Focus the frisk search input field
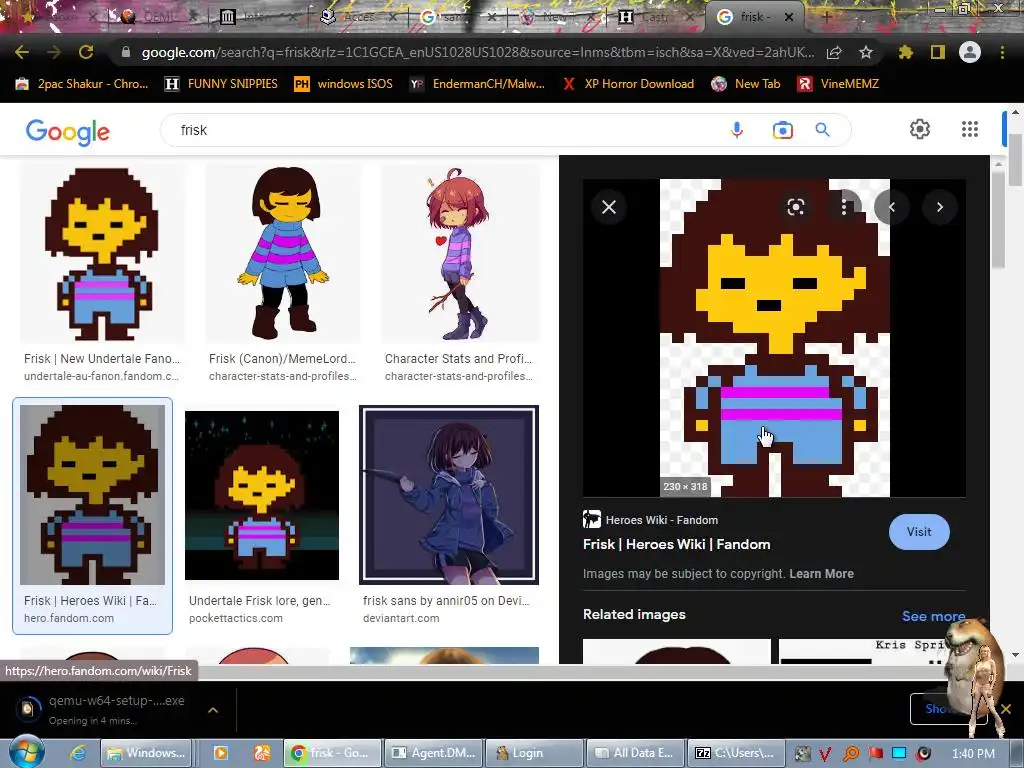Screen dimensions: 1024x768 pos(444,130)
